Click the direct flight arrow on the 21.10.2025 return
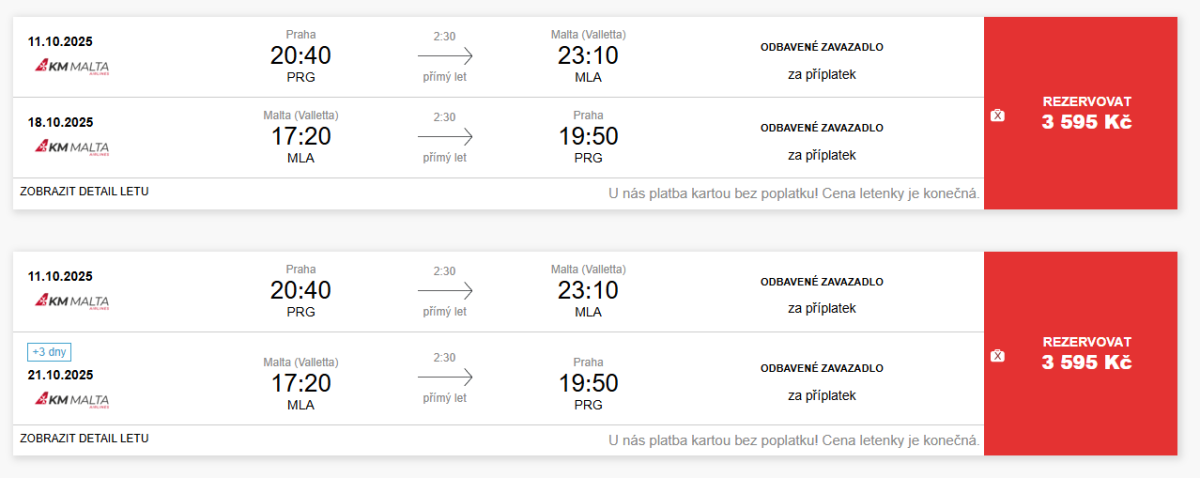This screenshot has width=1200, height=478. tap(445, 376)
